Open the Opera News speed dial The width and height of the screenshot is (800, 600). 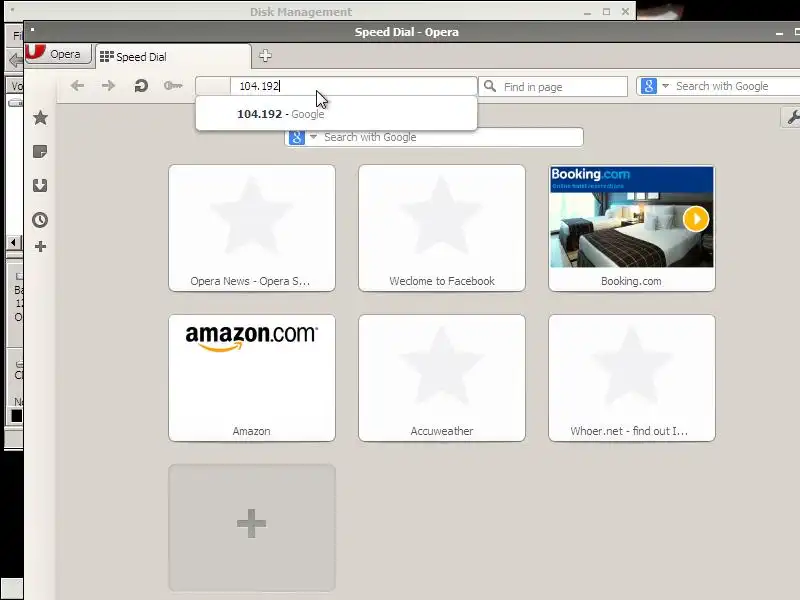(x=252, y=228)
